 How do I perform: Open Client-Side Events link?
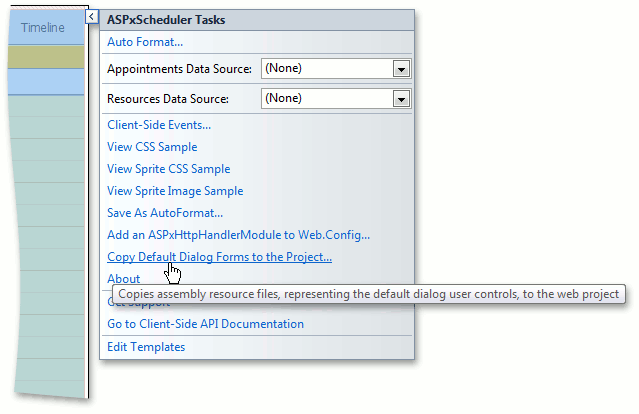159,125
